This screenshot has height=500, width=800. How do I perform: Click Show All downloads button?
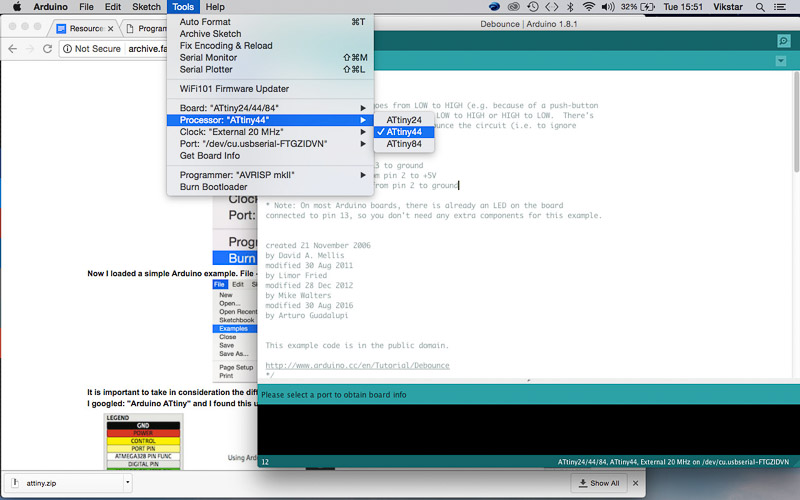(x=599, y=483)
